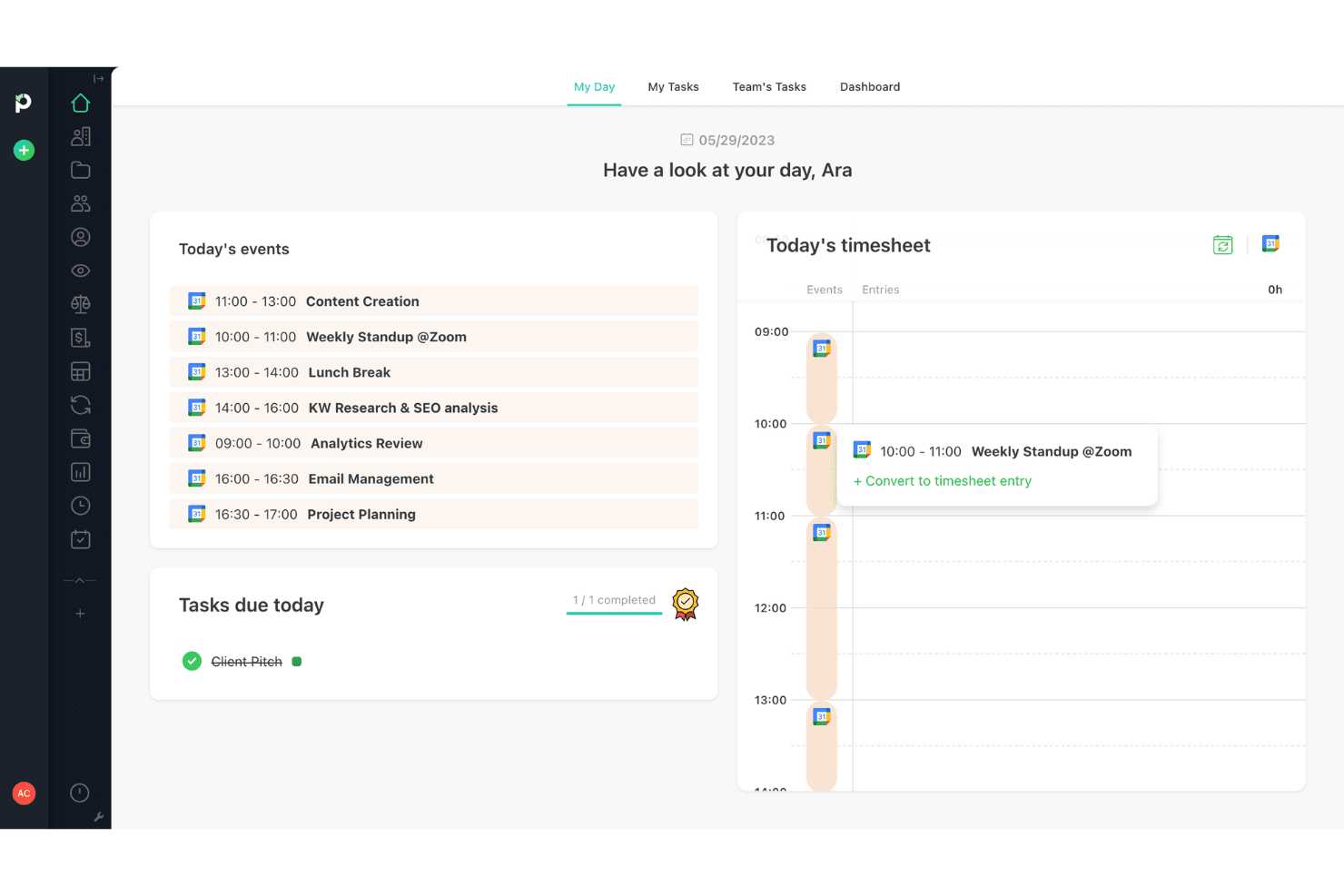Open the balance scales icon in sidebar
The image size is (1344, 896).
click(81, 304)
